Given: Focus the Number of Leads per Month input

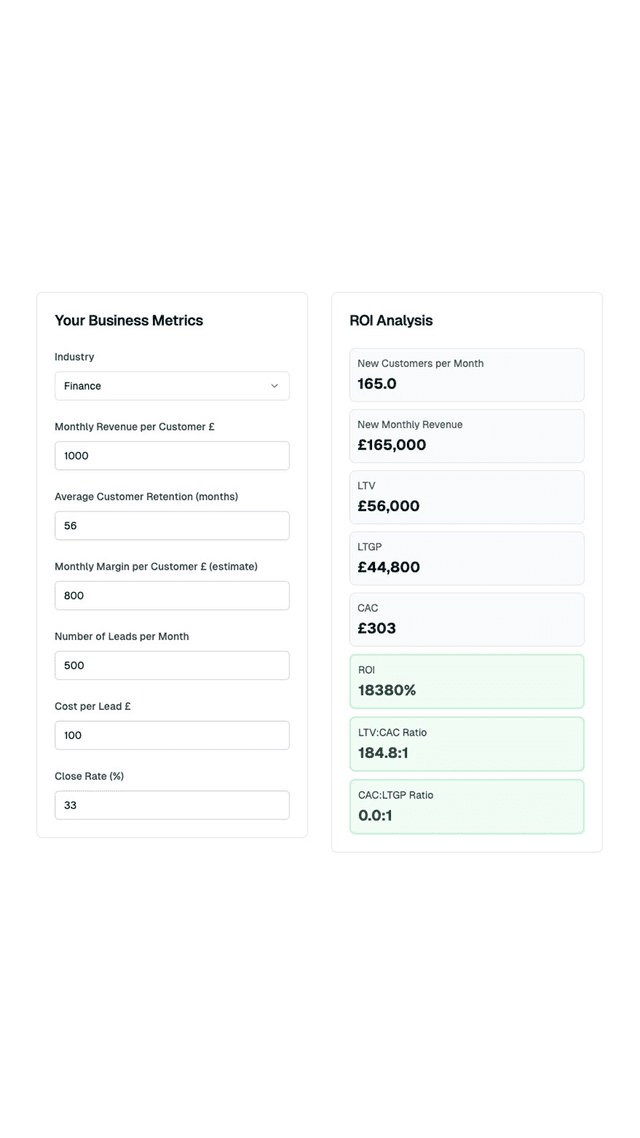Looking at the screenshot, I should click(x=171, y=665).
